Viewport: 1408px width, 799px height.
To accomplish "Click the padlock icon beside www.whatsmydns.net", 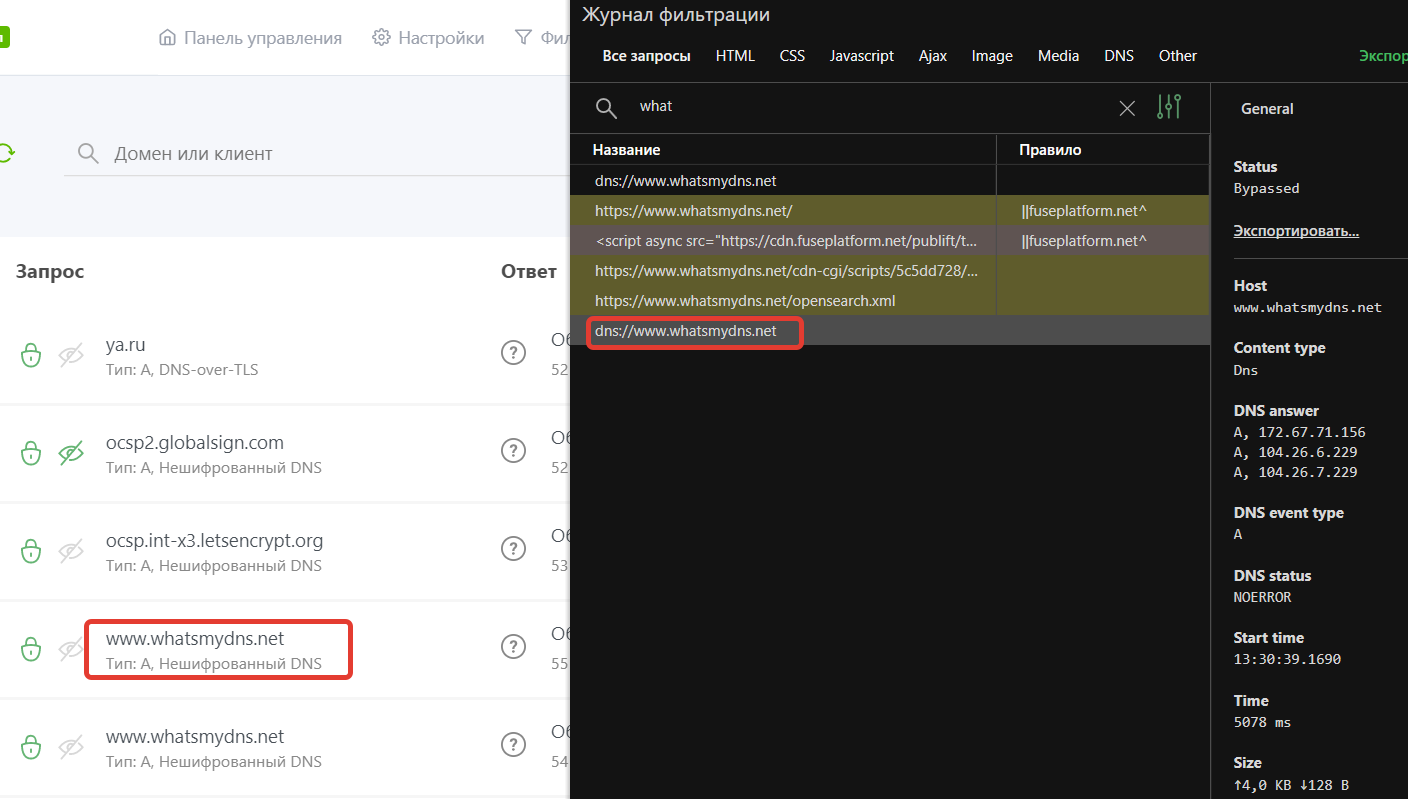I will 31,649.
